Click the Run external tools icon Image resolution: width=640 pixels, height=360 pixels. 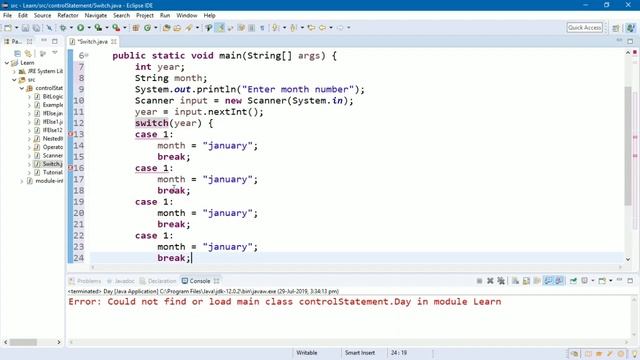[116, 27]
